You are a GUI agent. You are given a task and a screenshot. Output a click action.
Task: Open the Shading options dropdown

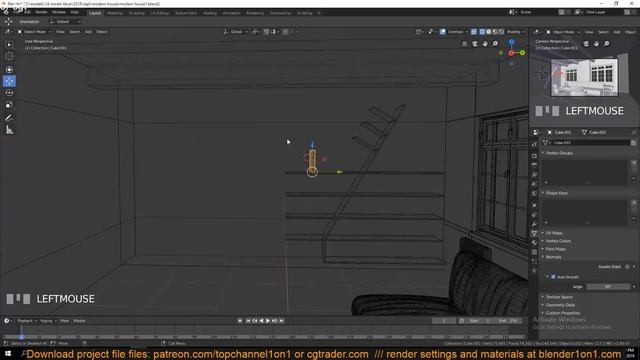point(516,32)
